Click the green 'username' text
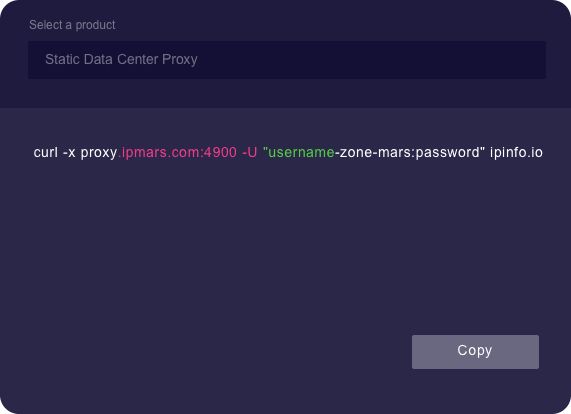Image resolution: width=571 pixels, height=414 pixels. 301,152
